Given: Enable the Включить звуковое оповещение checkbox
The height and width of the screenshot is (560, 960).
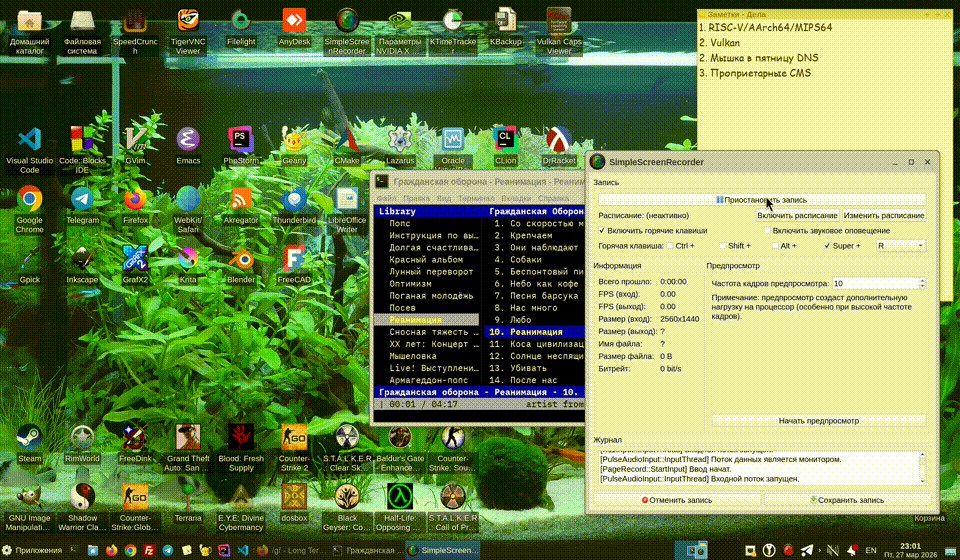Looking at the screenshot, I should [x=767, y=231].
